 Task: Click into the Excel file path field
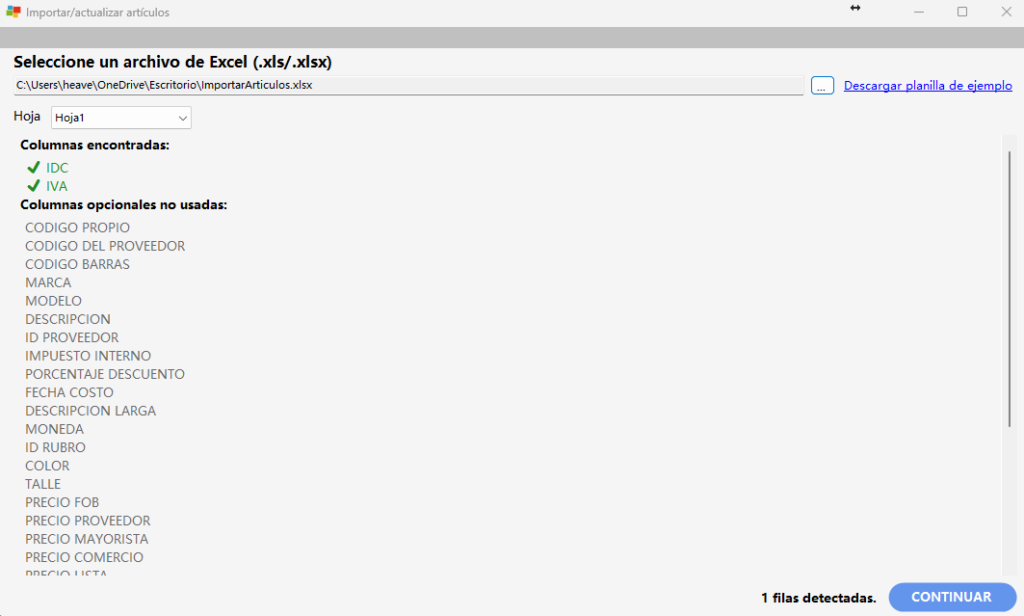(x=408, y=86)
